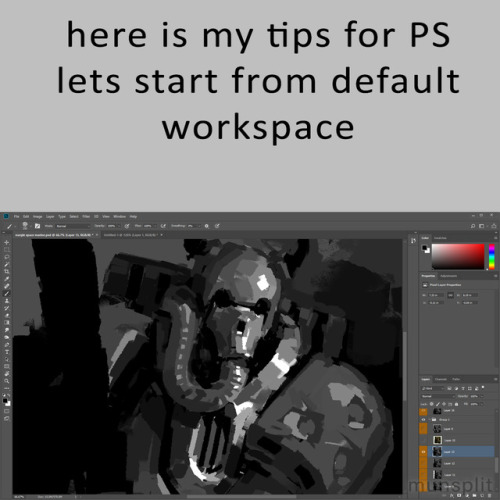Toggle lock image pixels brush icon
500x500 pixels.
click(x=438, y=404)
